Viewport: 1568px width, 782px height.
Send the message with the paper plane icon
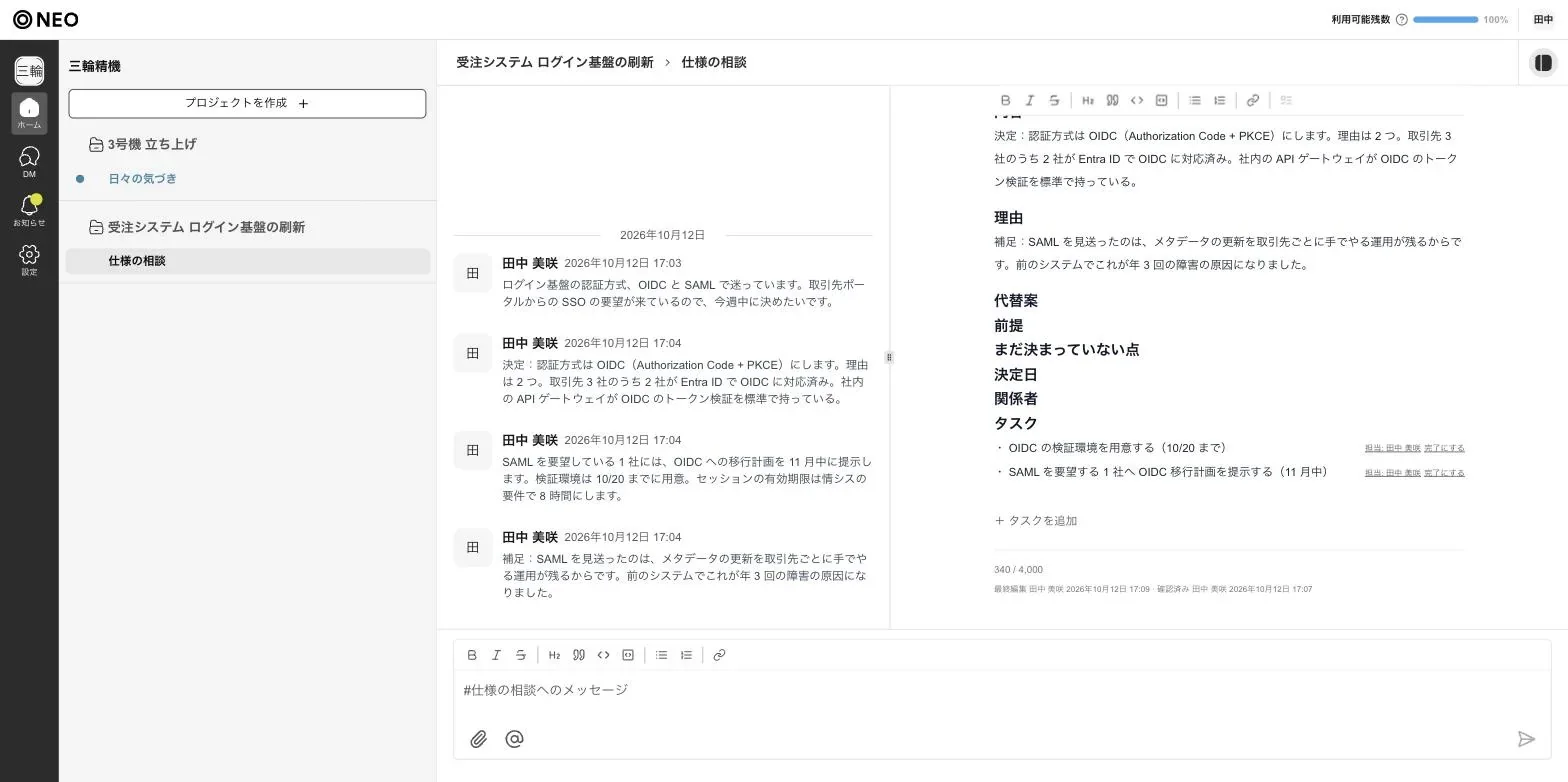click(1526, 739)
